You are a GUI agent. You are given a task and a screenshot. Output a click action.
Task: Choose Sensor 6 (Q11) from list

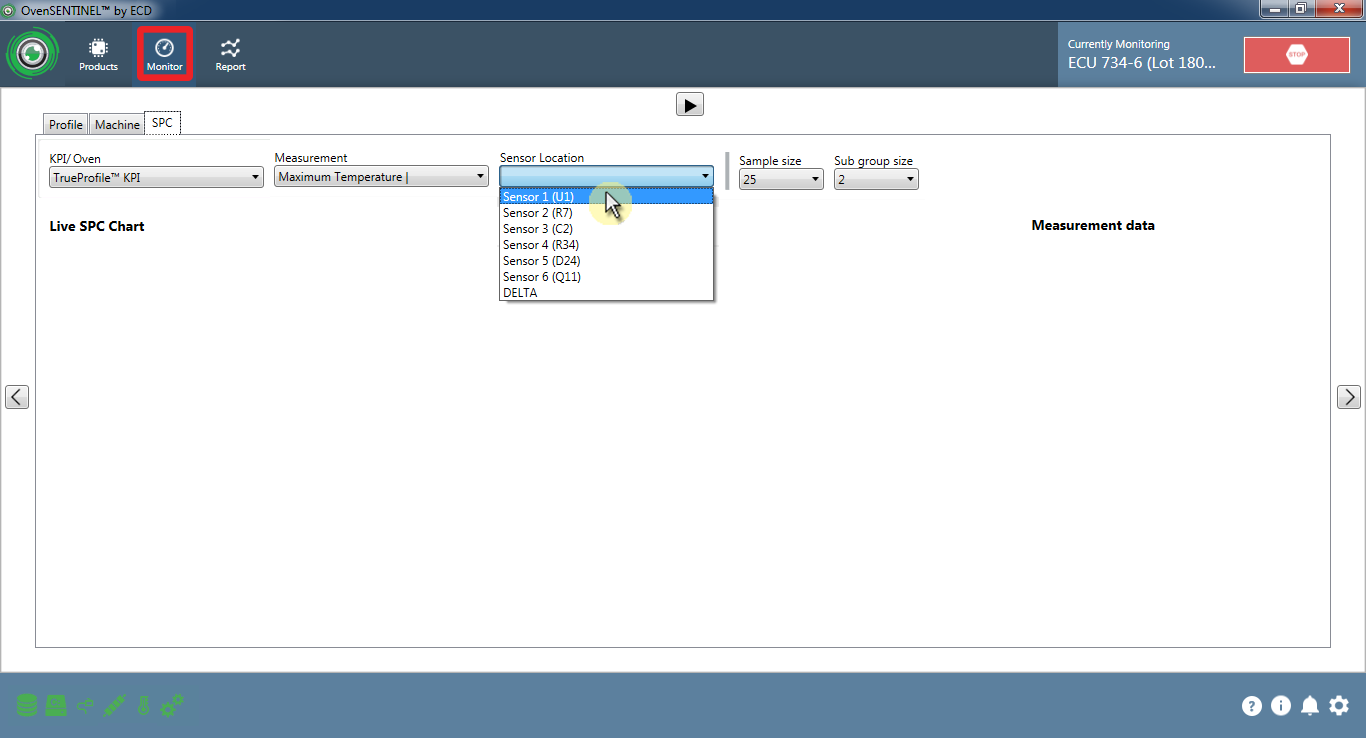(x=606, y=277)
